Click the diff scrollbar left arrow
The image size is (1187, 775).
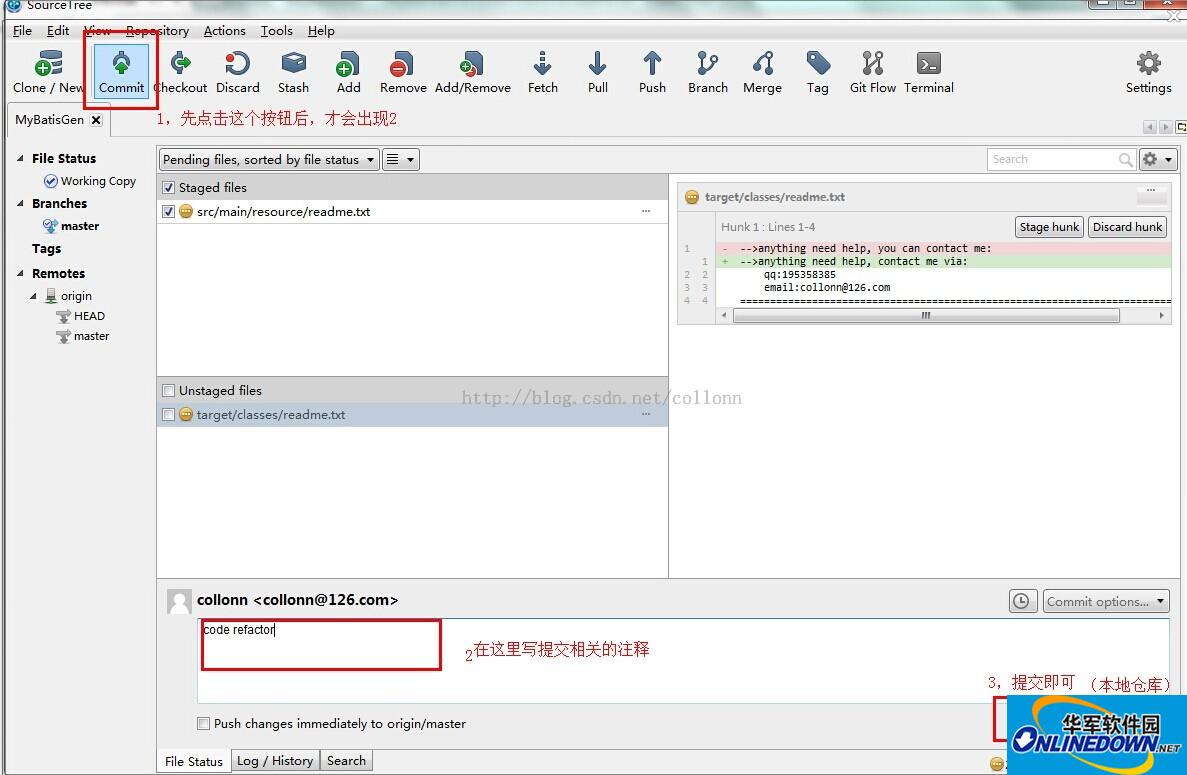click(x=724, y=316)
